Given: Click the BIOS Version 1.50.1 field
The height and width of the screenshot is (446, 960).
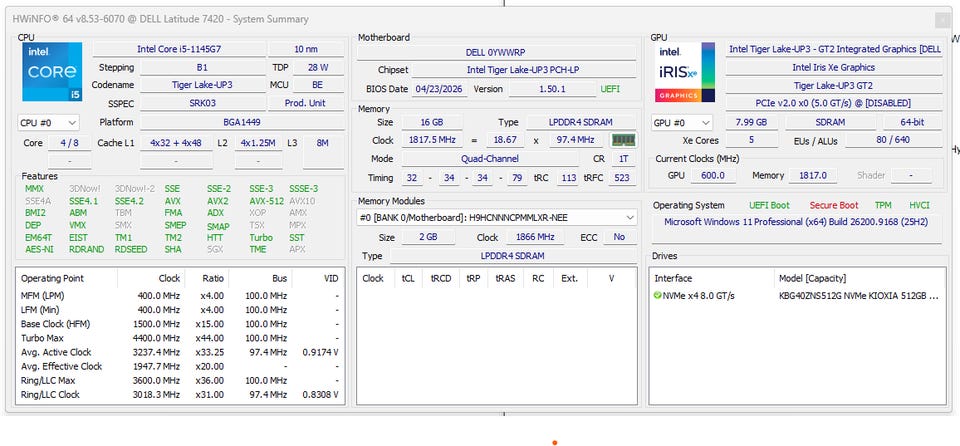Looking at the screenshot, I should coord(552,89).
